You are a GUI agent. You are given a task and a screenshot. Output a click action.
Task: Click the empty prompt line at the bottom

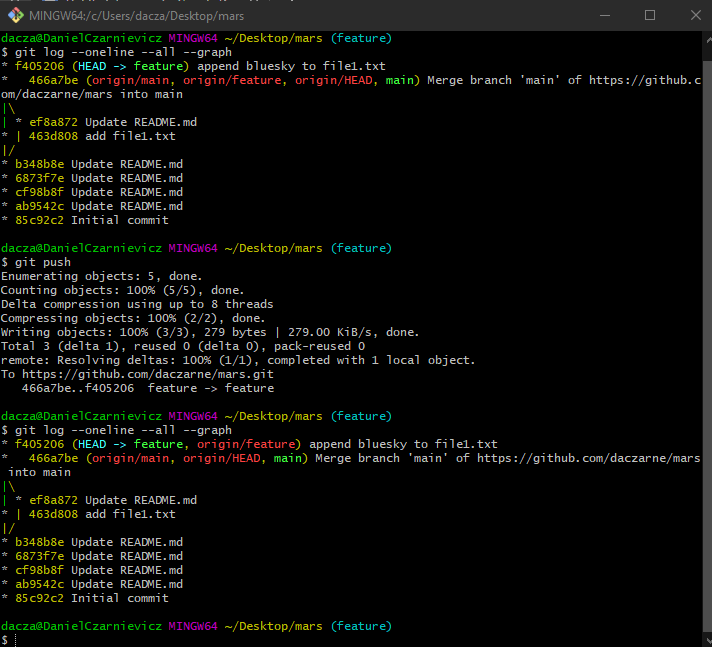point(200,640)
